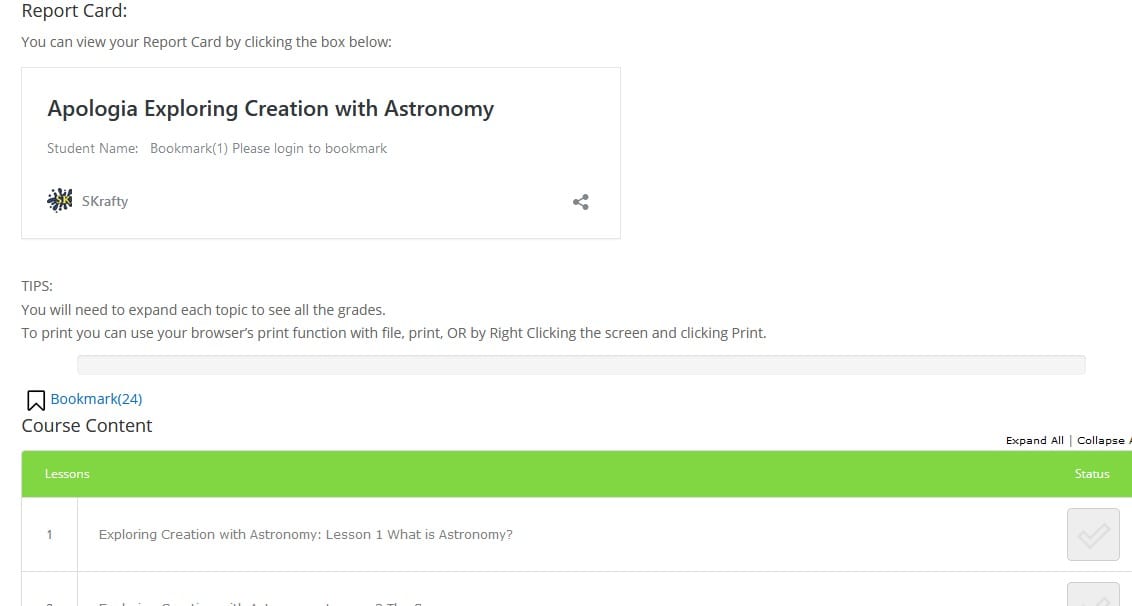The height and width of the screenshot is (606, 1132).
Task: Click the Report Card heading
Action: pyautogui.click(x=74, y=12)
